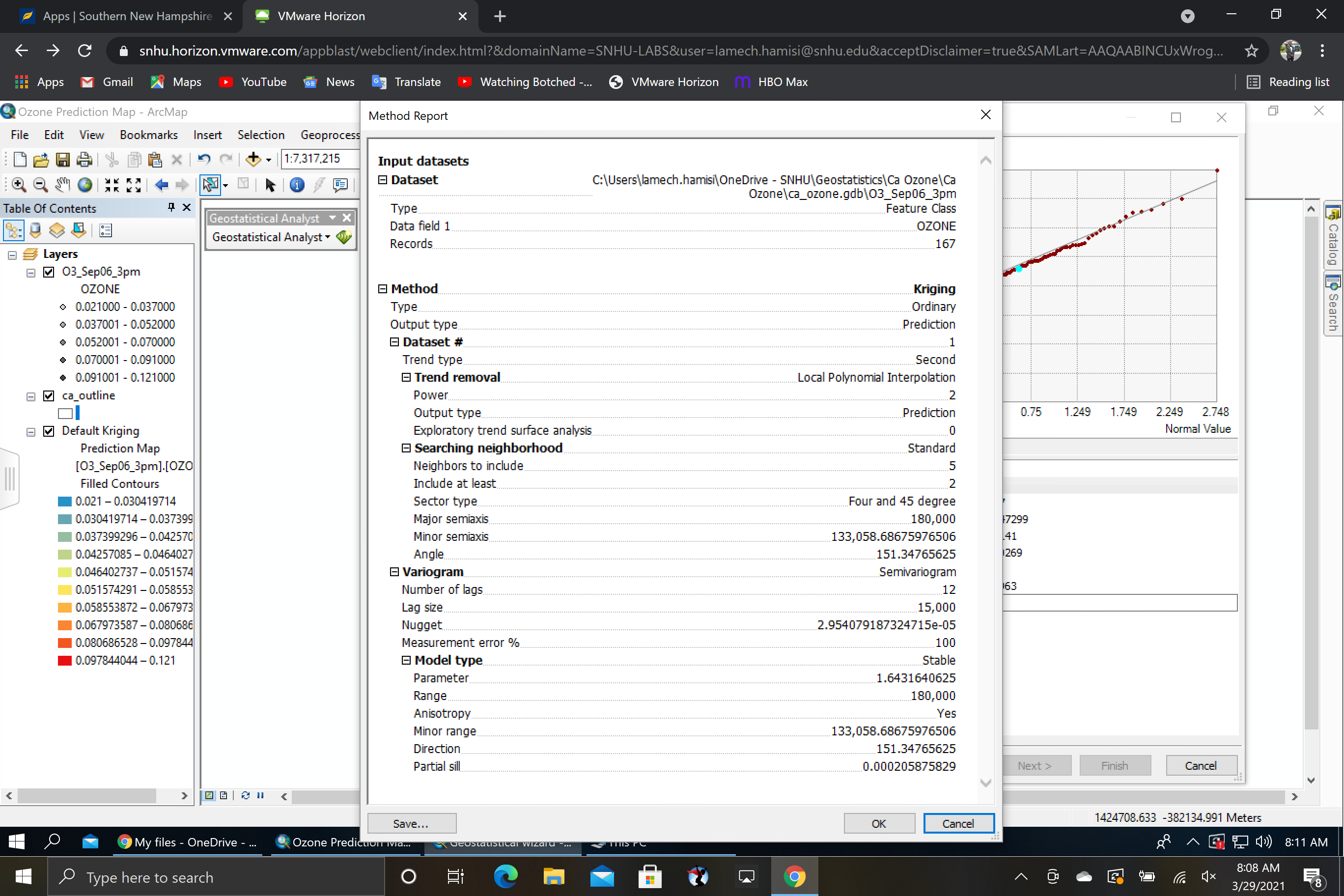Select the Zoom In magnifier tool
The height and width of the screenshot is (896, 1344).
[19, 185]
